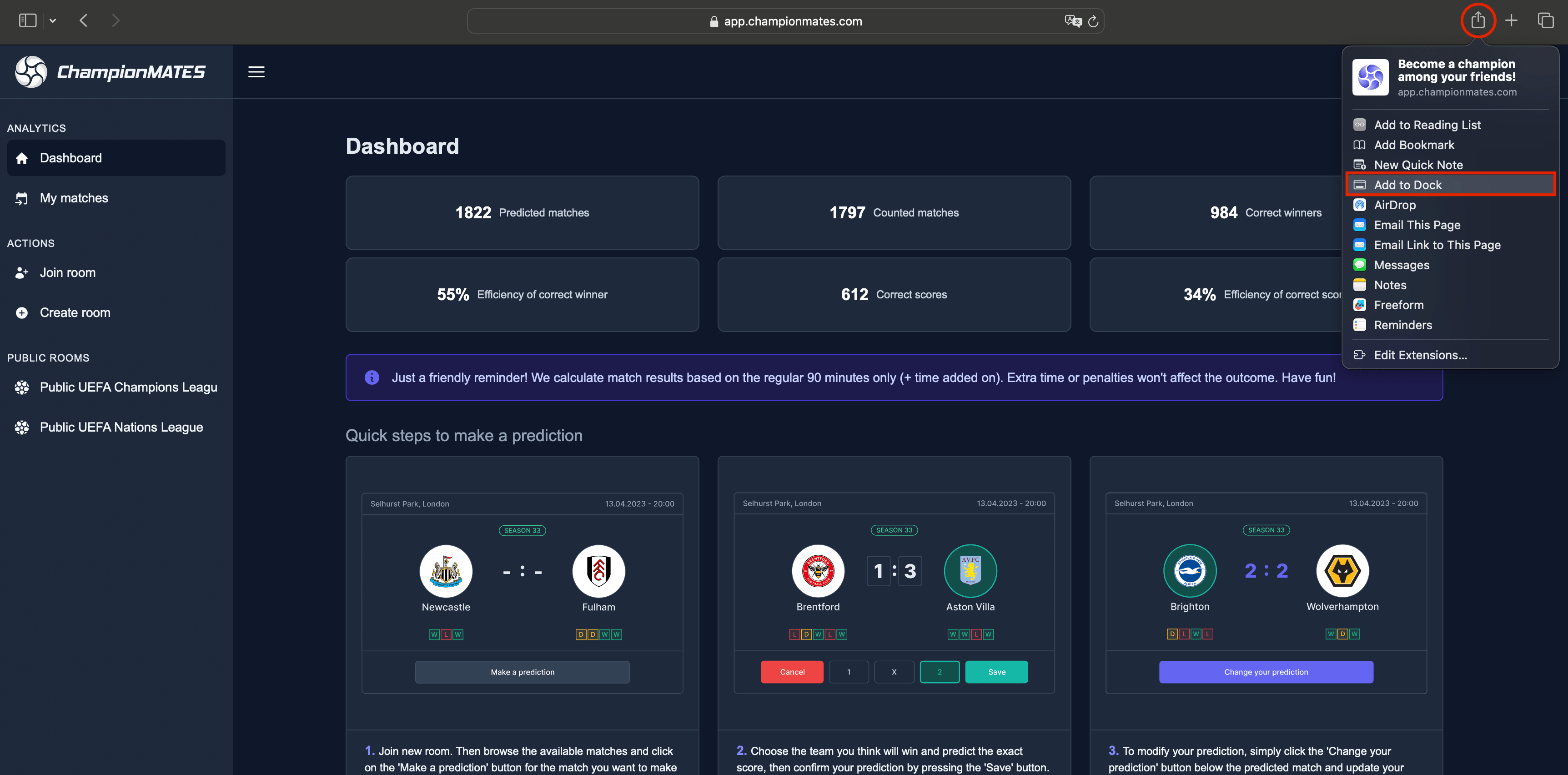Toggle the Safari sidebar icon
This screenshot has height=775, width=1568.
pos(27,21)
